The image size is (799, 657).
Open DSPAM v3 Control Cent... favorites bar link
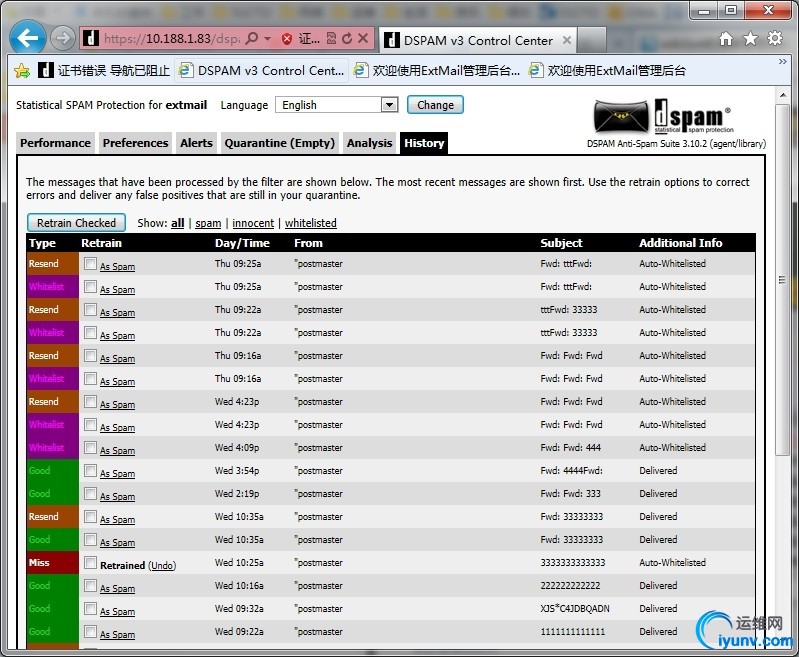[x=262, y=70]
